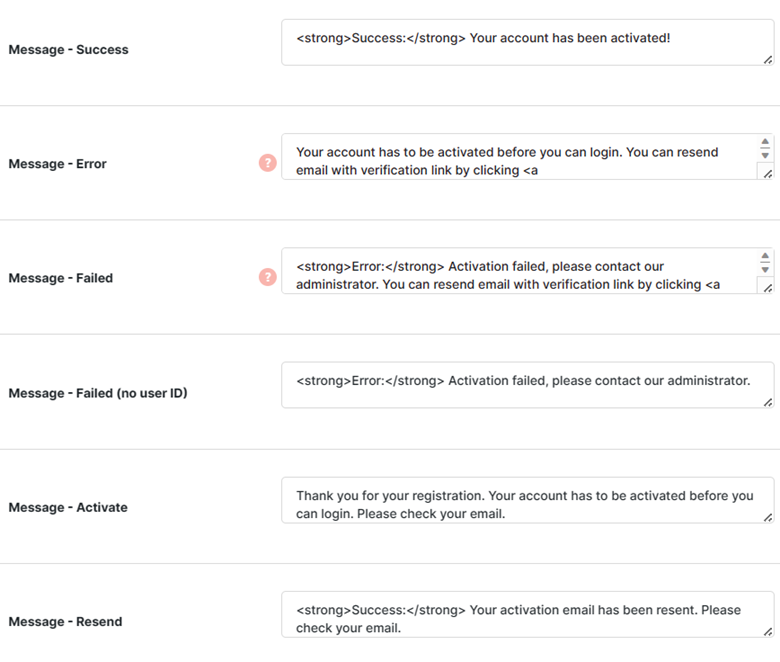
Task: Focus the Message - Failed text field
Action: click(x=519, y=271)
